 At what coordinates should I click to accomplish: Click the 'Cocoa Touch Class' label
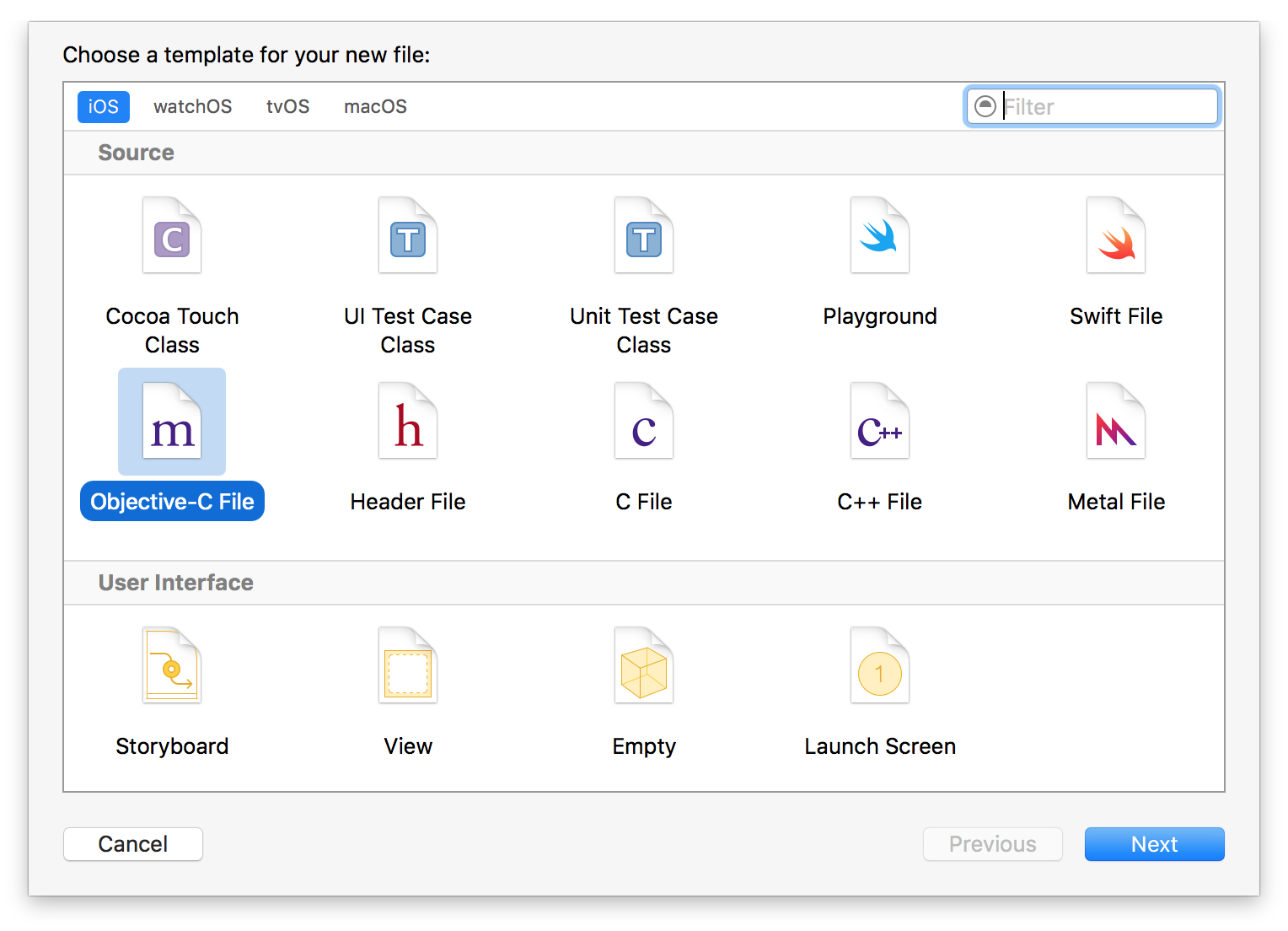(x=172, y=331)
